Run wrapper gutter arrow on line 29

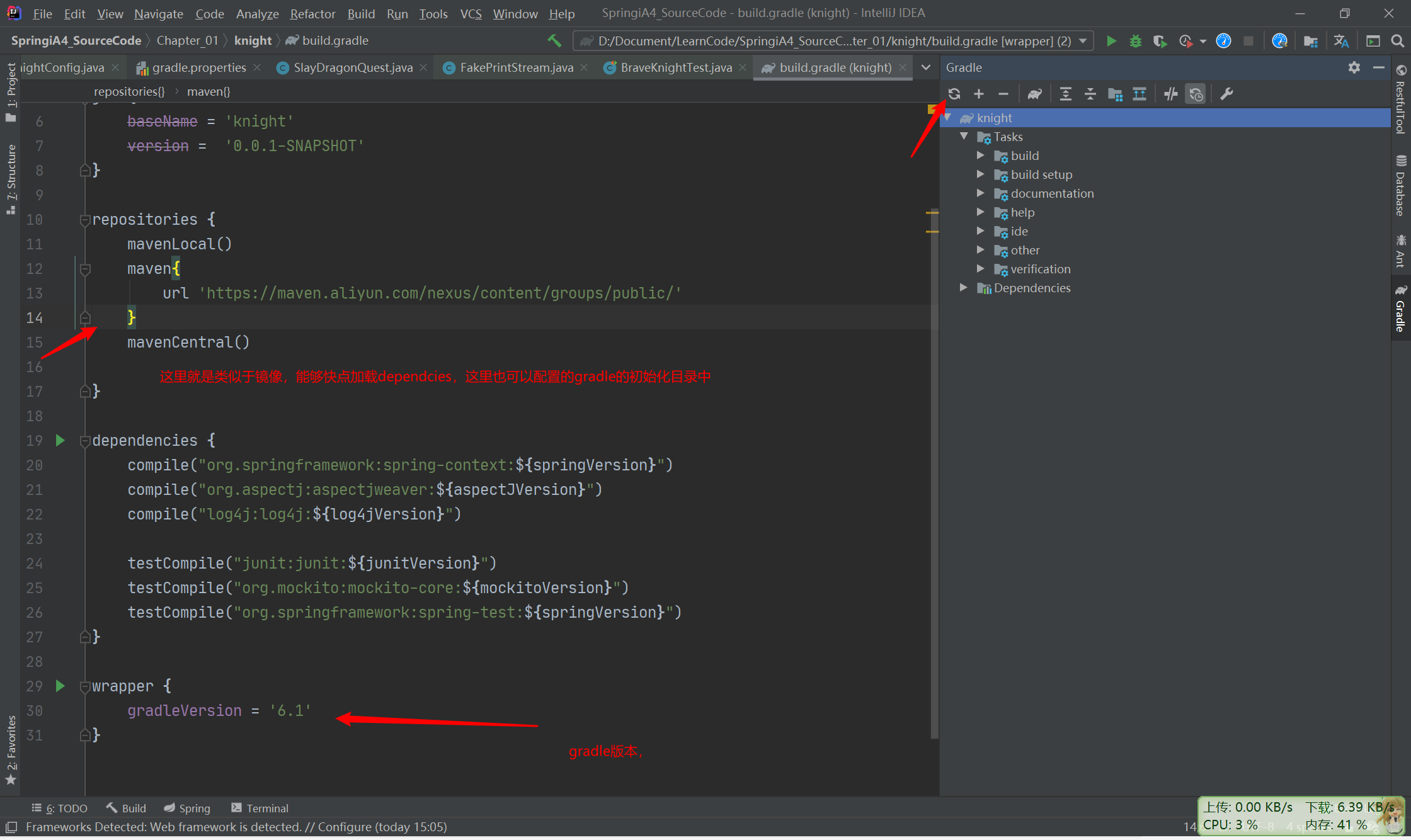click(60, 686)
